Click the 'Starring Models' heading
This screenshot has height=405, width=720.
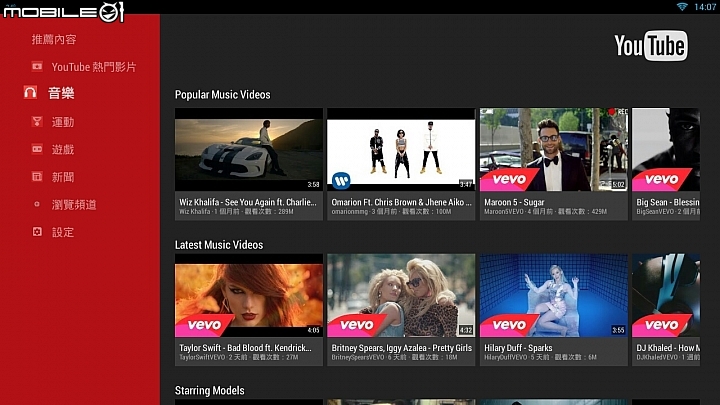pyautogui.click(x=209, y=390)
